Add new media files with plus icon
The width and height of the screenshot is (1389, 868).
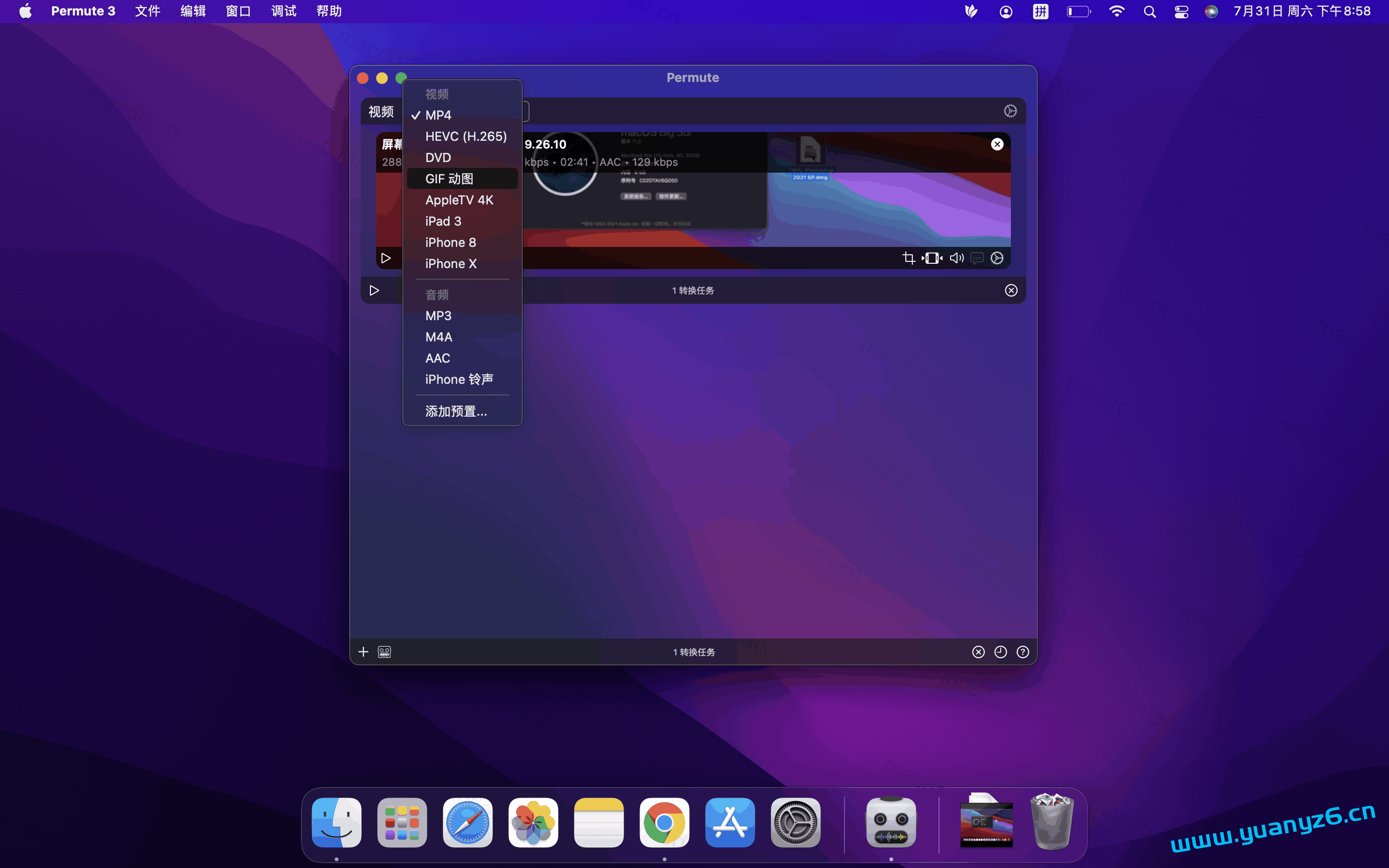(363, 651)
